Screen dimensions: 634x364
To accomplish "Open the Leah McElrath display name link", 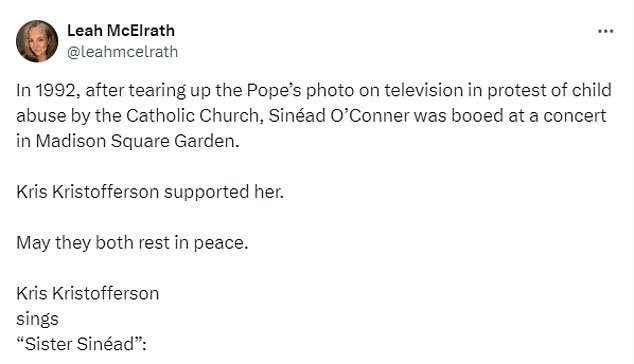I will [x=120, y=30].
